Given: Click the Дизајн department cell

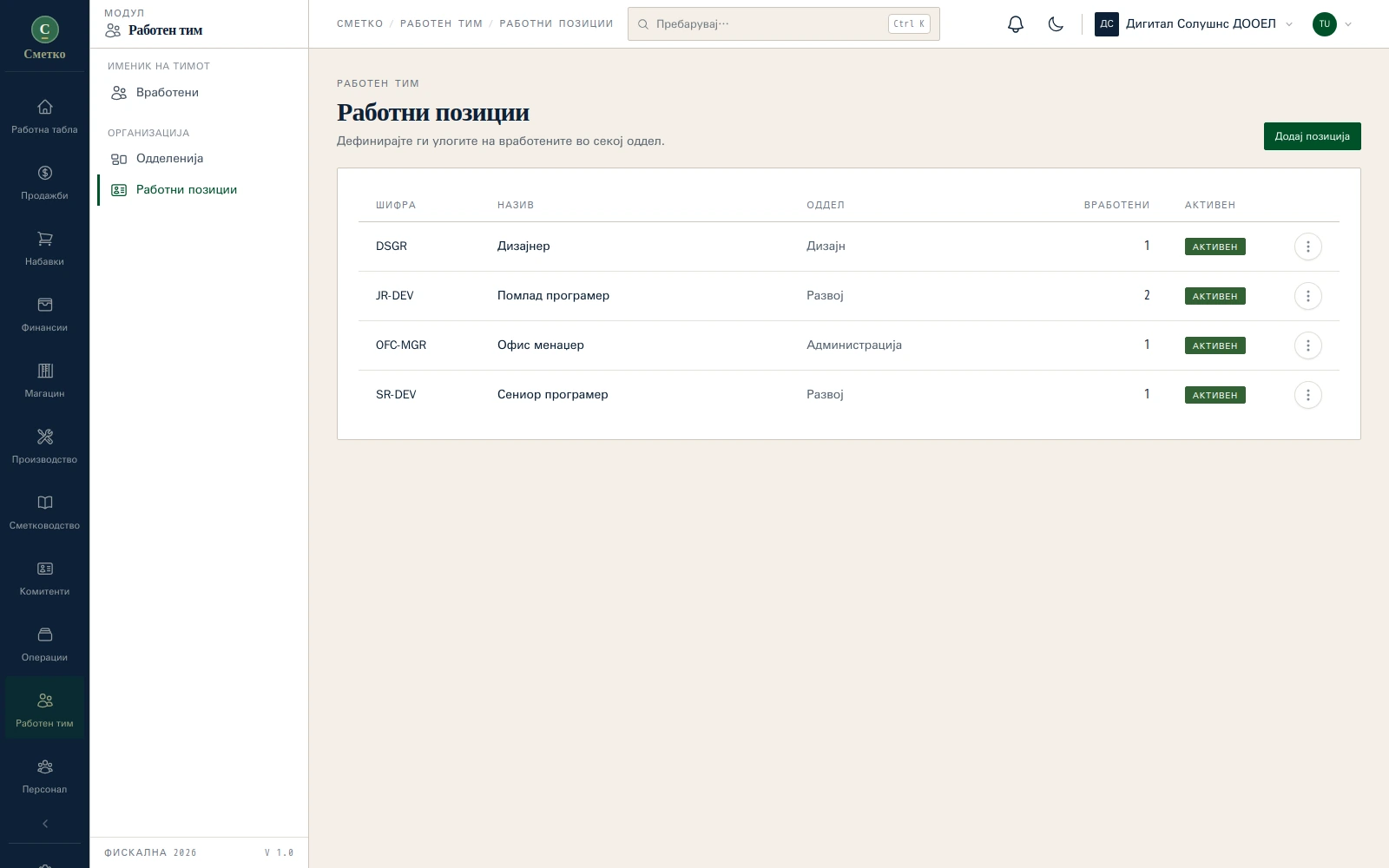Looking at the screenshot, I should pos(826,247).
